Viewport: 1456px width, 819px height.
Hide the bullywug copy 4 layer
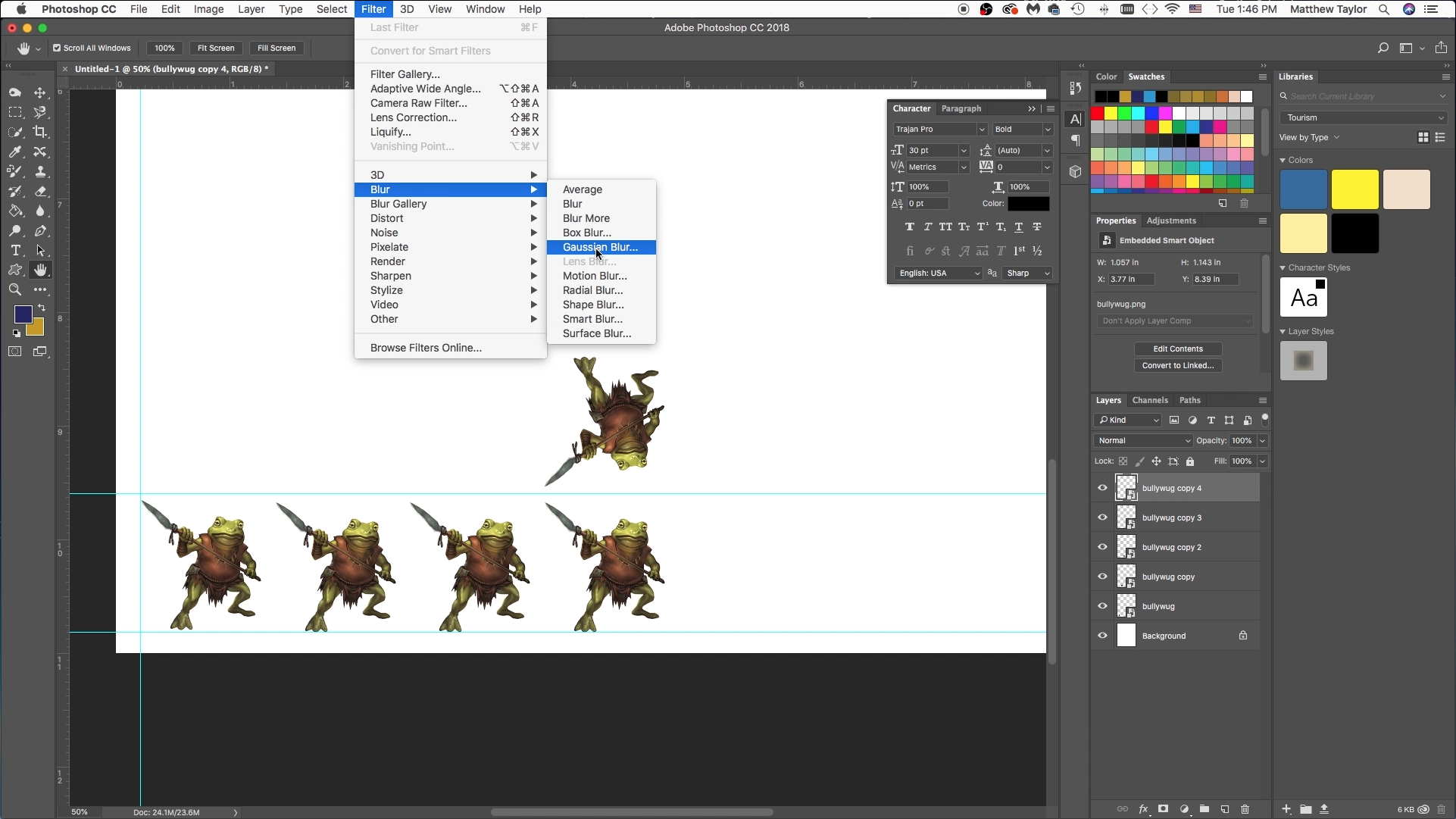point(1103,488)
